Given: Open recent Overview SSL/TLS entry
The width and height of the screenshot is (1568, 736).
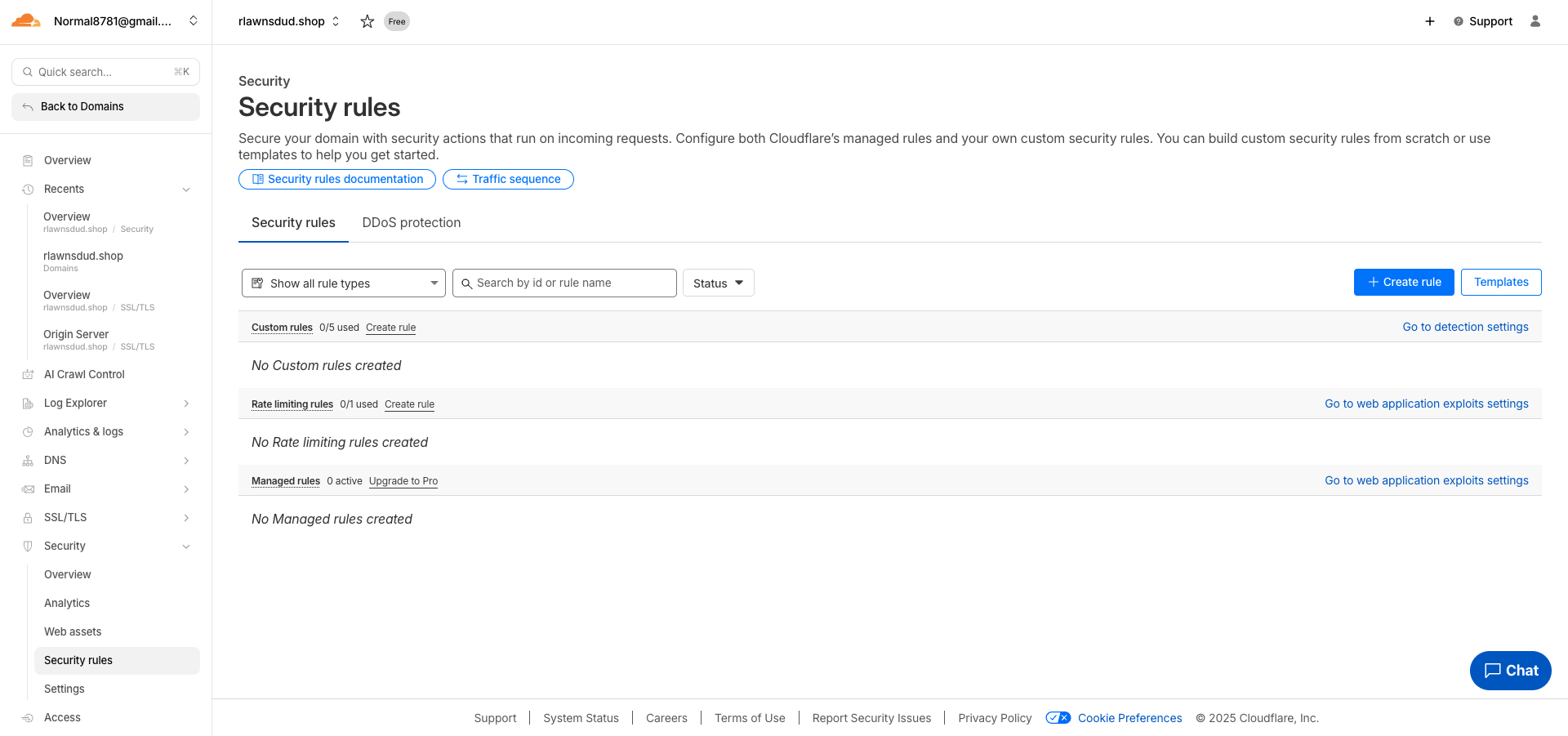Looking at the screenshot, I should tap(99, 301).
